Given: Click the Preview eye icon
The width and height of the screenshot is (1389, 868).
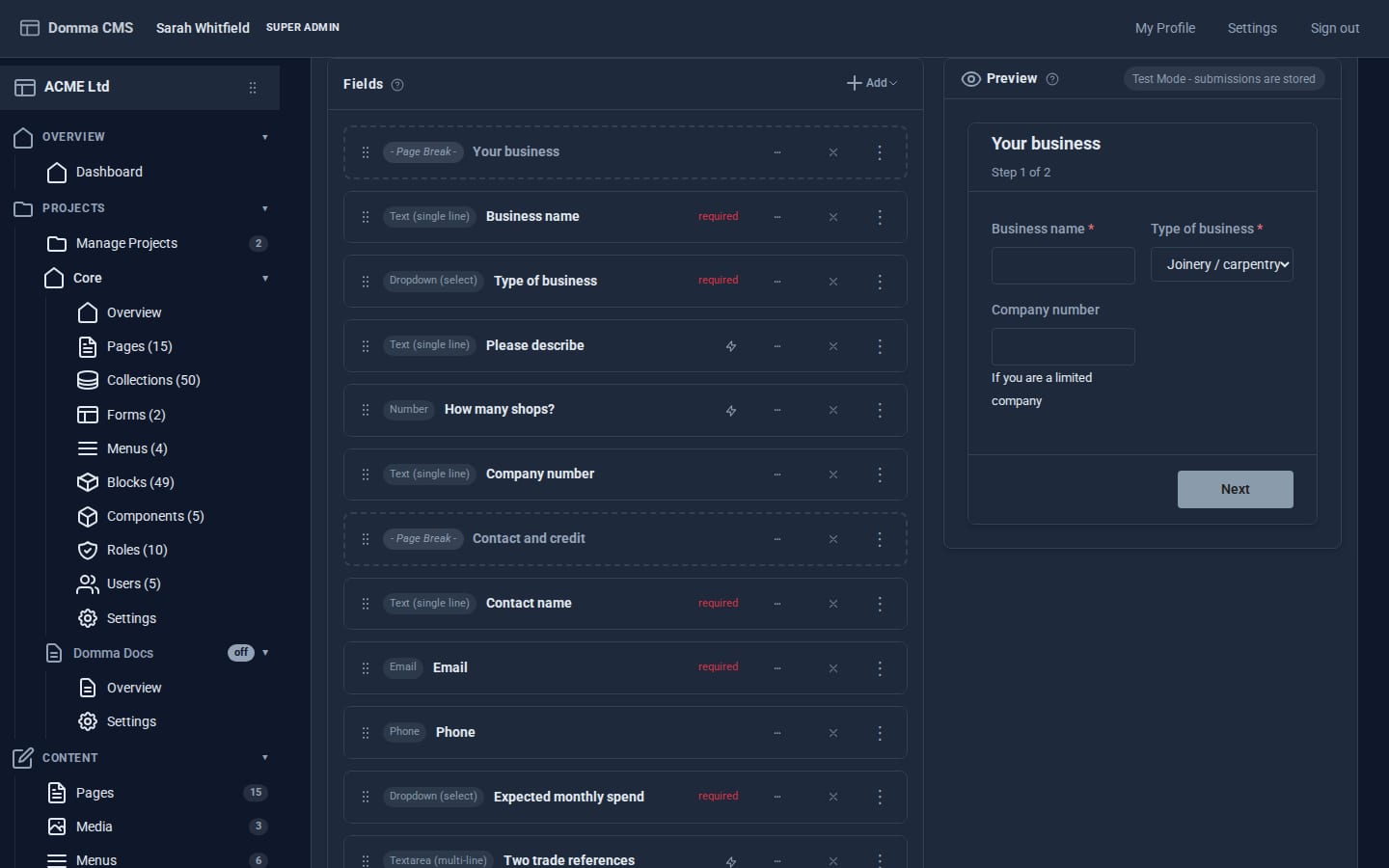Looking at the screenshot, I should click(971, 79).
